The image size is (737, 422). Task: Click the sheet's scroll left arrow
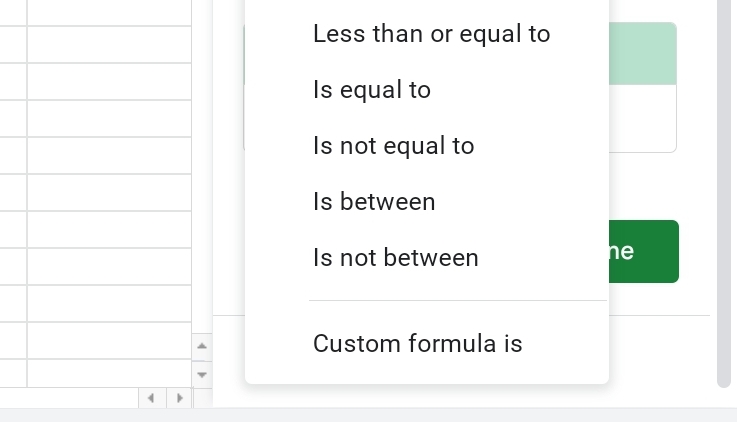tap(151, 398)
